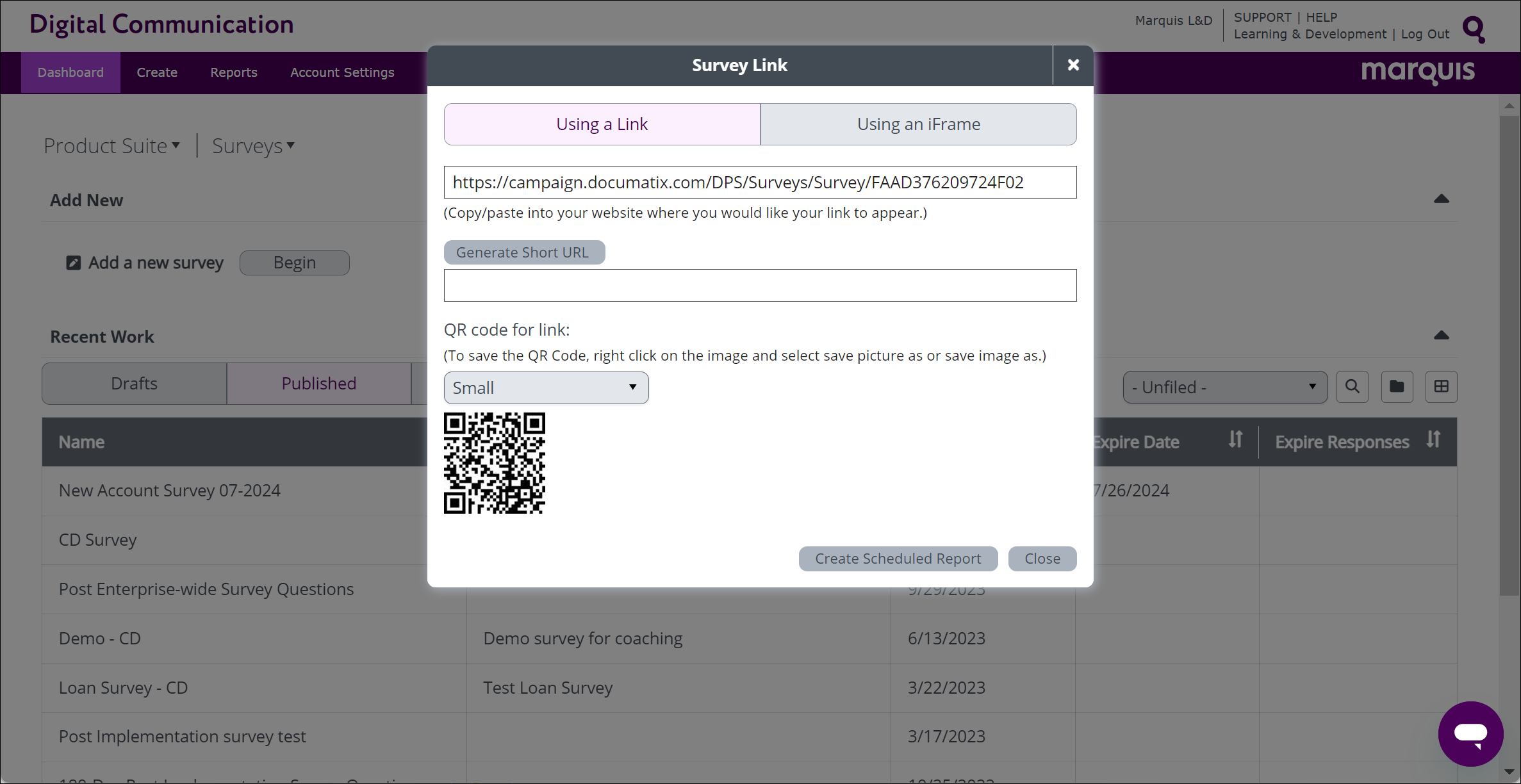
Task: Select the Using a Link tab
Action: pyautogui.click(x=602, y=124)
